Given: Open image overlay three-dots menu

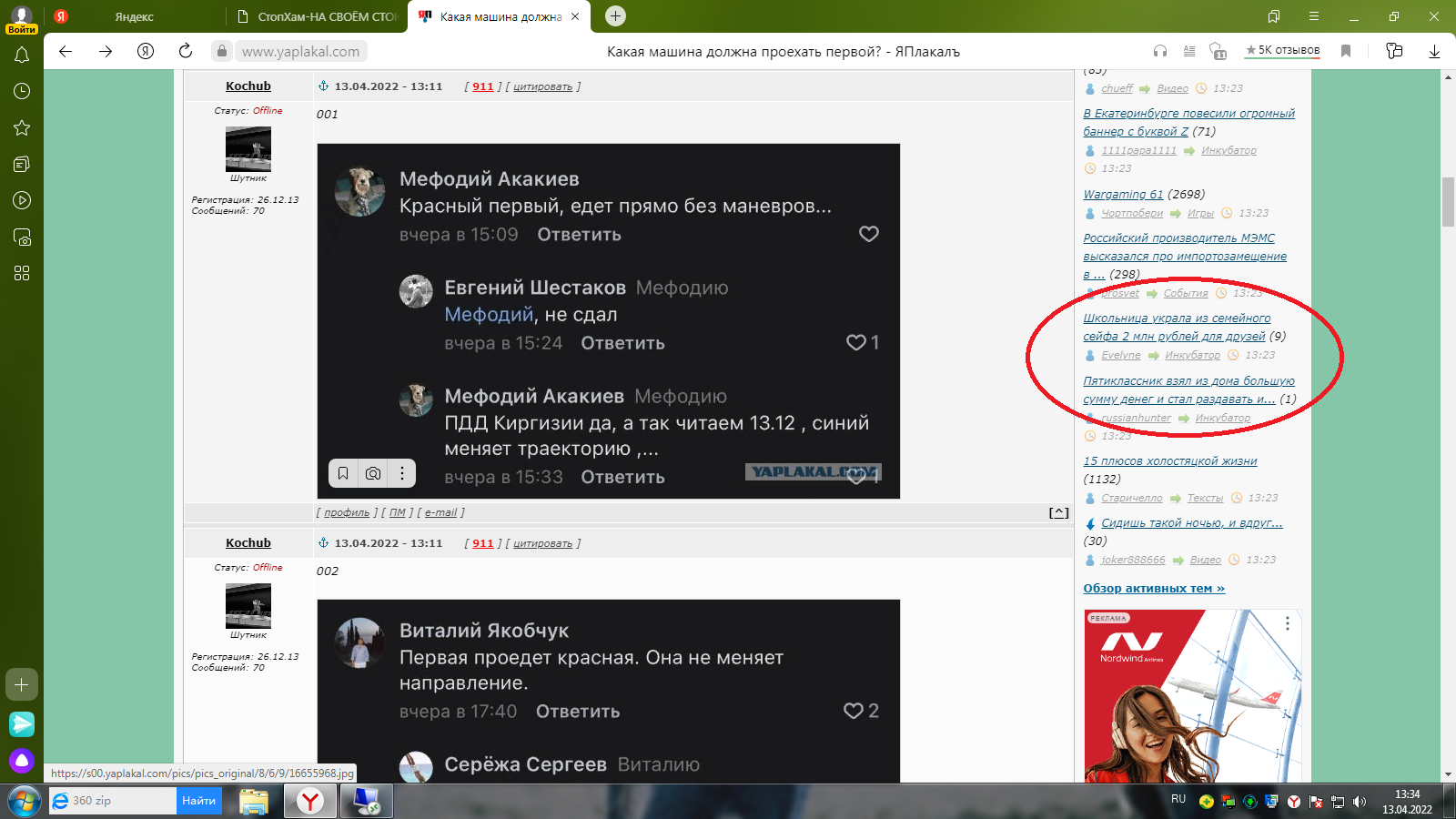Looking at the screenshot, I should pos(402,473).
